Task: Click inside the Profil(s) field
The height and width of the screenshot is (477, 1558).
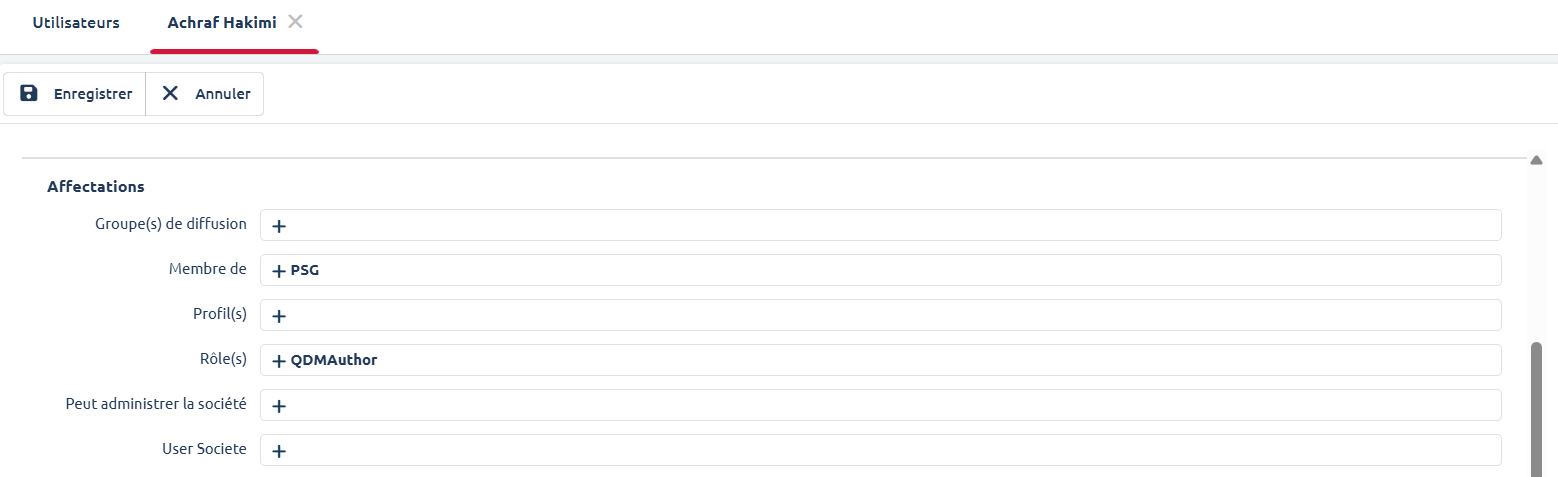Action: [x=880, y=316]
